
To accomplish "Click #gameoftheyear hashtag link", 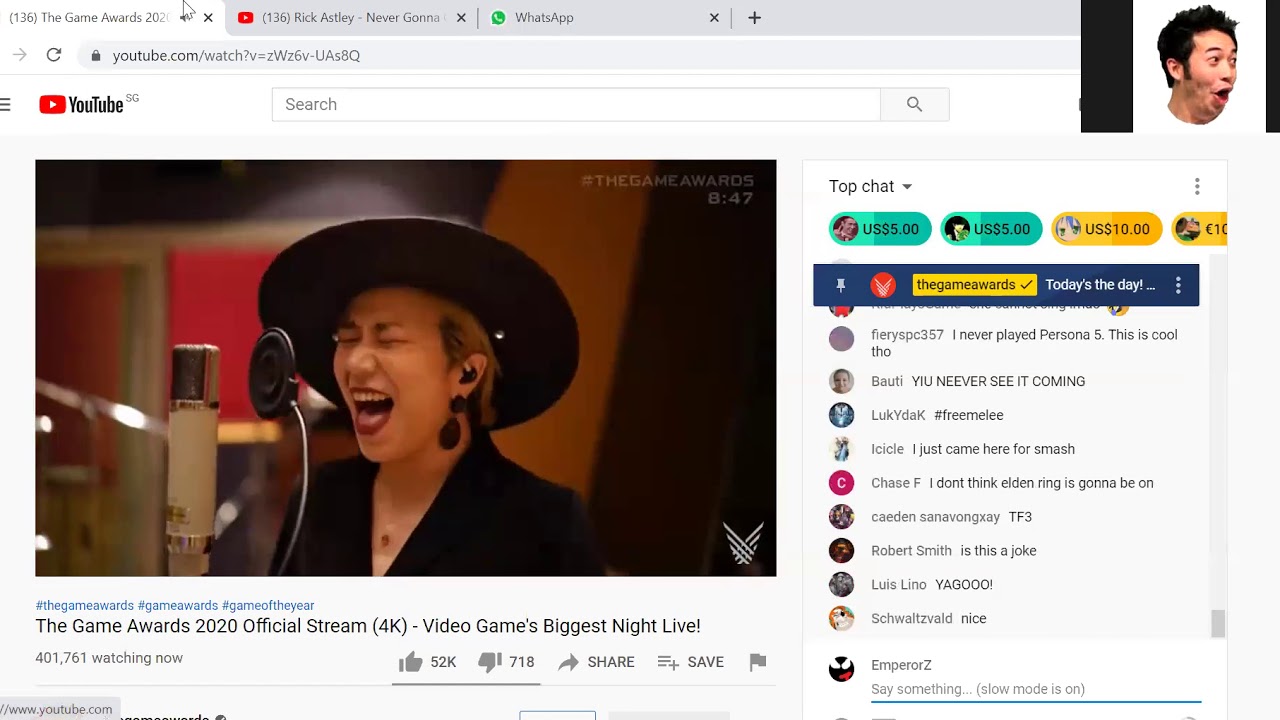I will click(268, 605).
